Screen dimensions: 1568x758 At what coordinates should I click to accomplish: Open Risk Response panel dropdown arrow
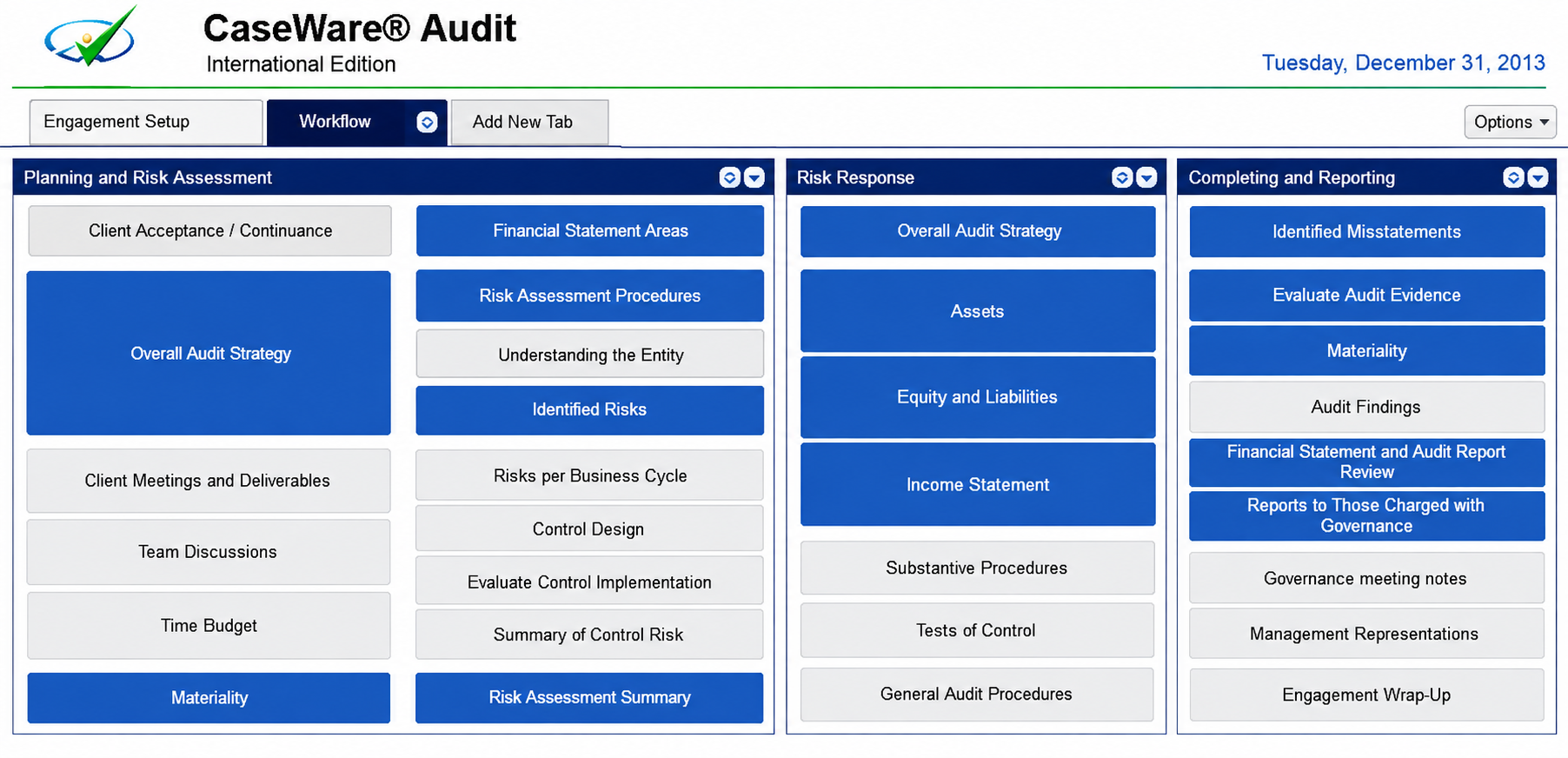pos(1147,177)
